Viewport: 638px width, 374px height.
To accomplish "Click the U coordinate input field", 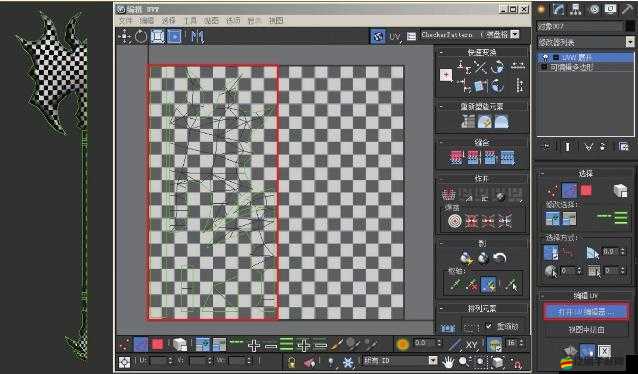I will 158,361.
